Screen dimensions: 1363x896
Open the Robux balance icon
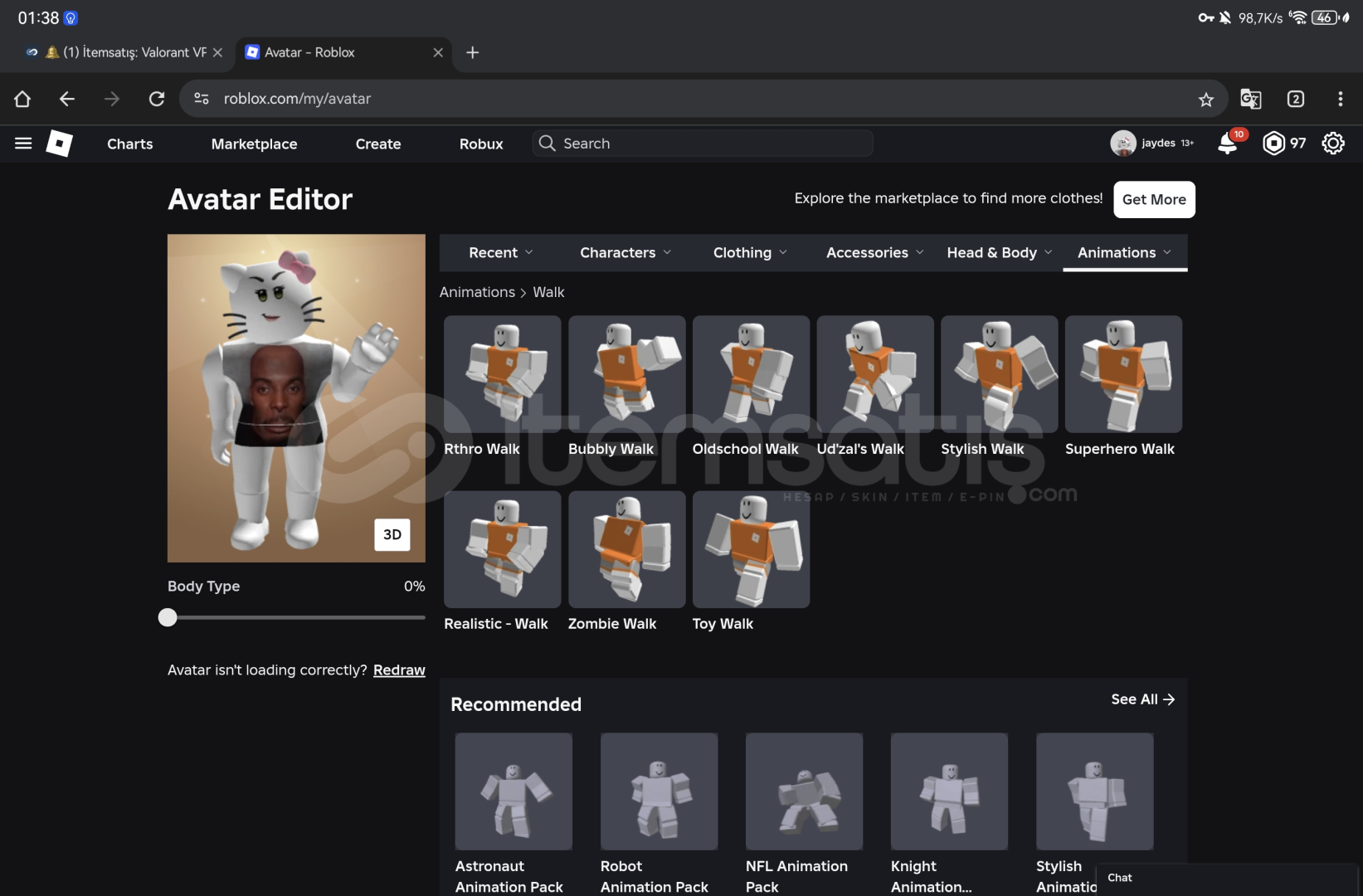tap(1273, 144)
